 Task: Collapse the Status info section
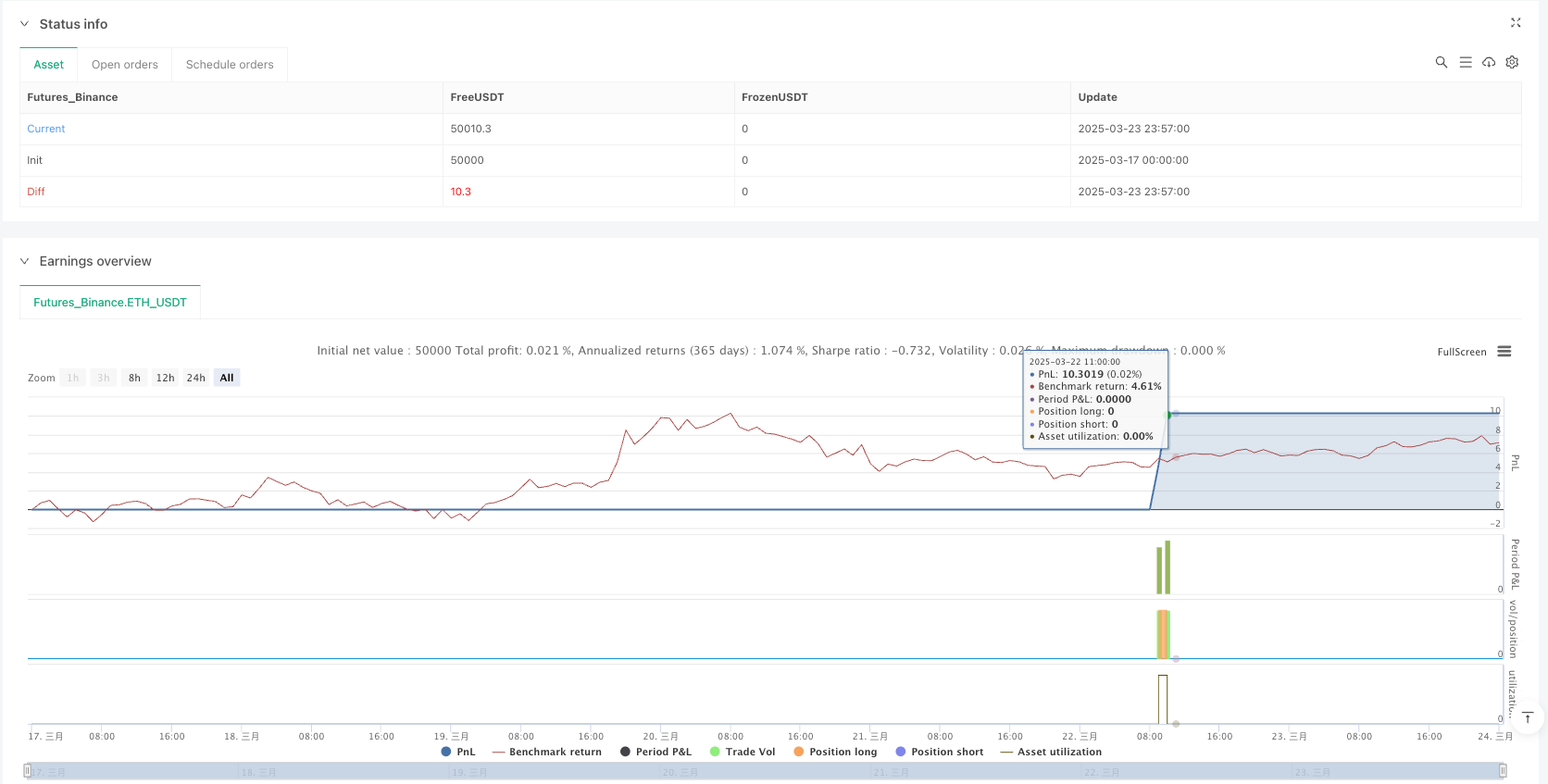pos(25,24)
